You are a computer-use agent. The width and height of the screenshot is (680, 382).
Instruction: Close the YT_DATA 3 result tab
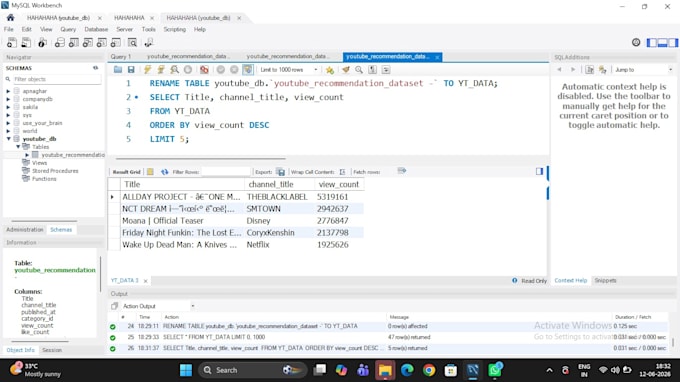(x=145, y=281)
